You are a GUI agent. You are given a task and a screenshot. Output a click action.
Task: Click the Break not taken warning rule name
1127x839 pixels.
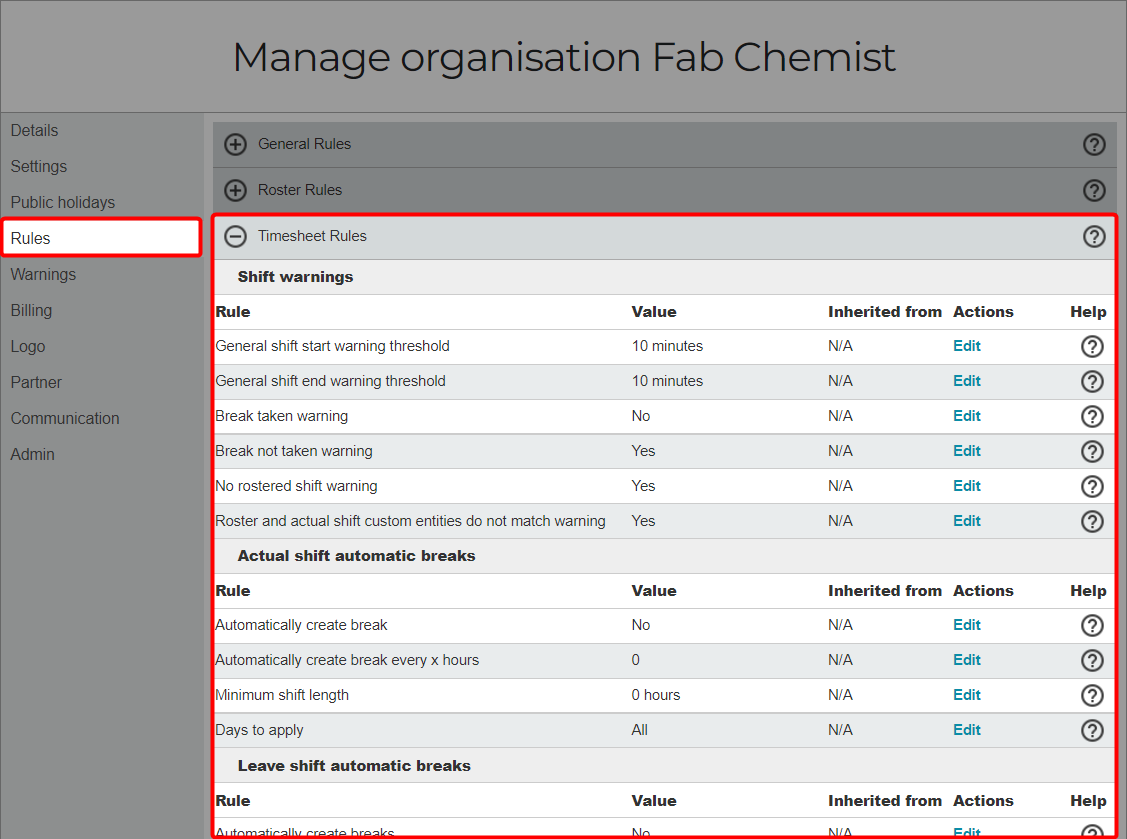click(x=294, y=451)
